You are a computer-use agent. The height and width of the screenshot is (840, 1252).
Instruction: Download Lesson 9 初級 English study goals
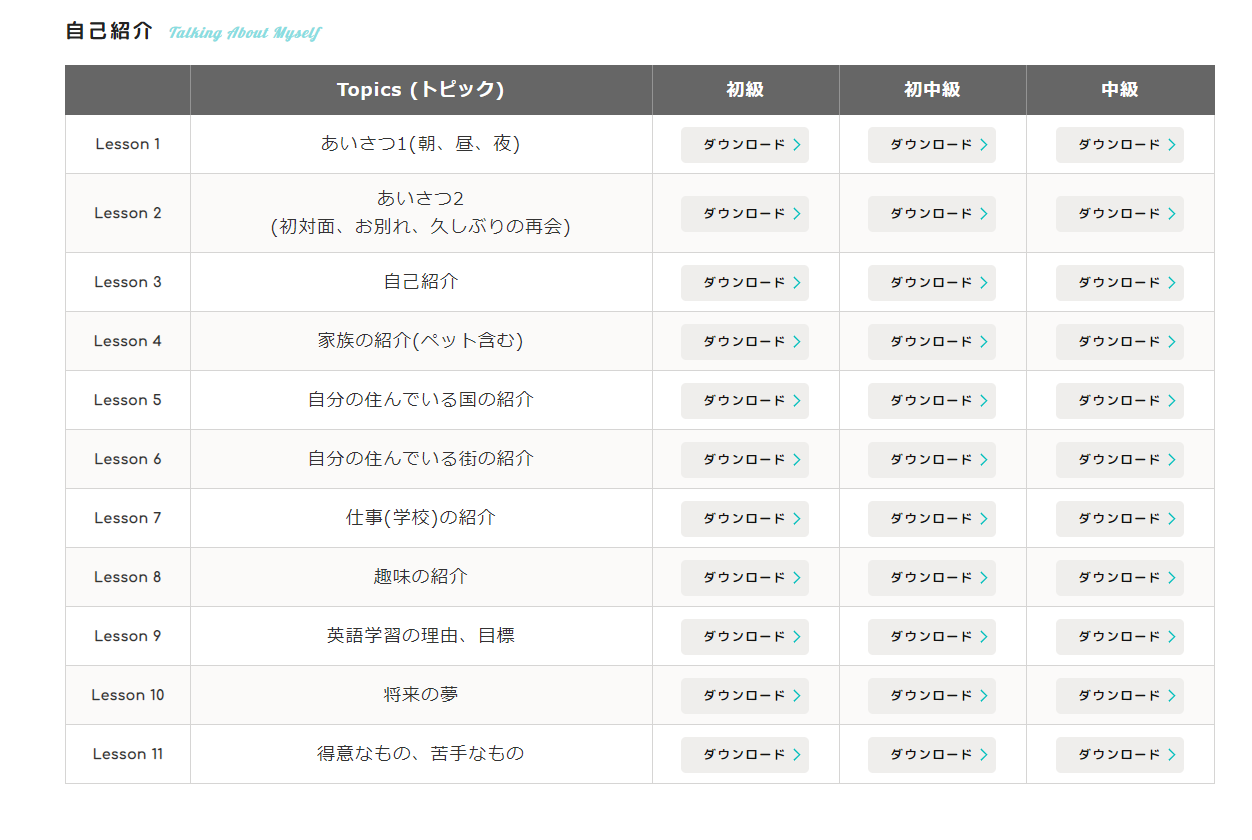coord(744,637)
